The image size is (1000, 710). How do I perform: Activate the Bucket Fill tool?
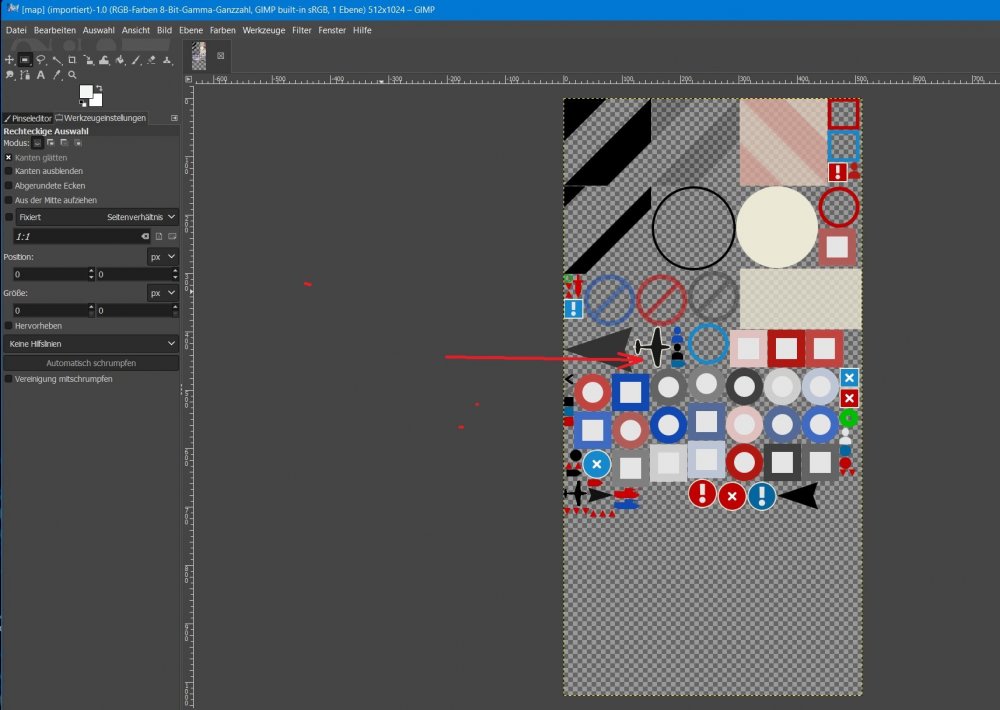coord(120,59)
